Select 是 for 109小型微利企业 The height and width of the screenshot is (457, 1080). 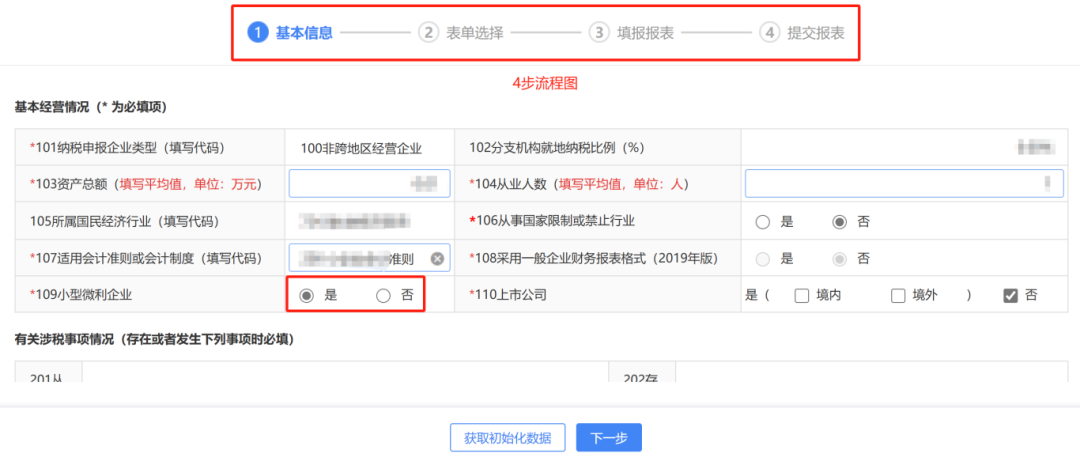[x=306, y=295]
